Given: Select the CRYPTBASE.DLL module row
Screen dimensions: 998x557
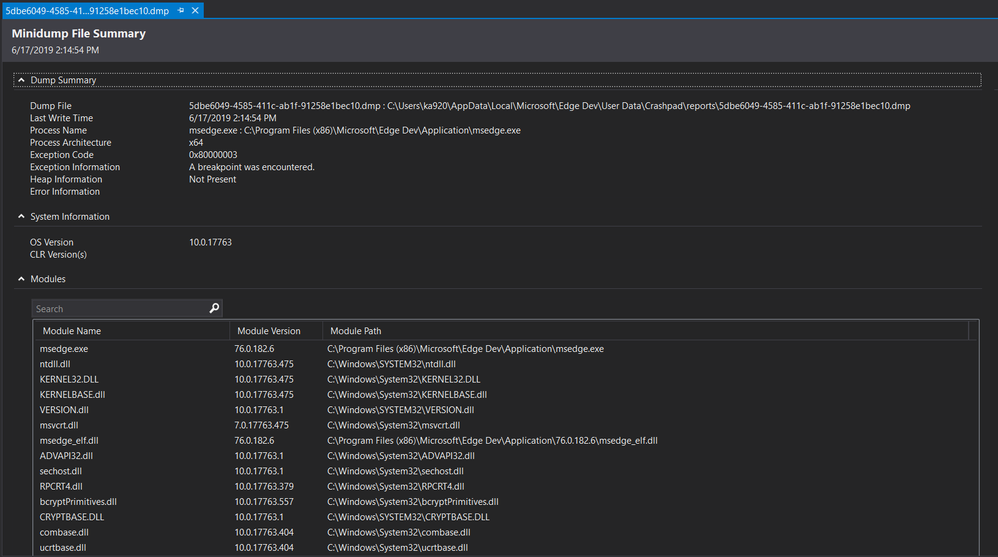Looking at the screenshot, I should tap(505, 517).
